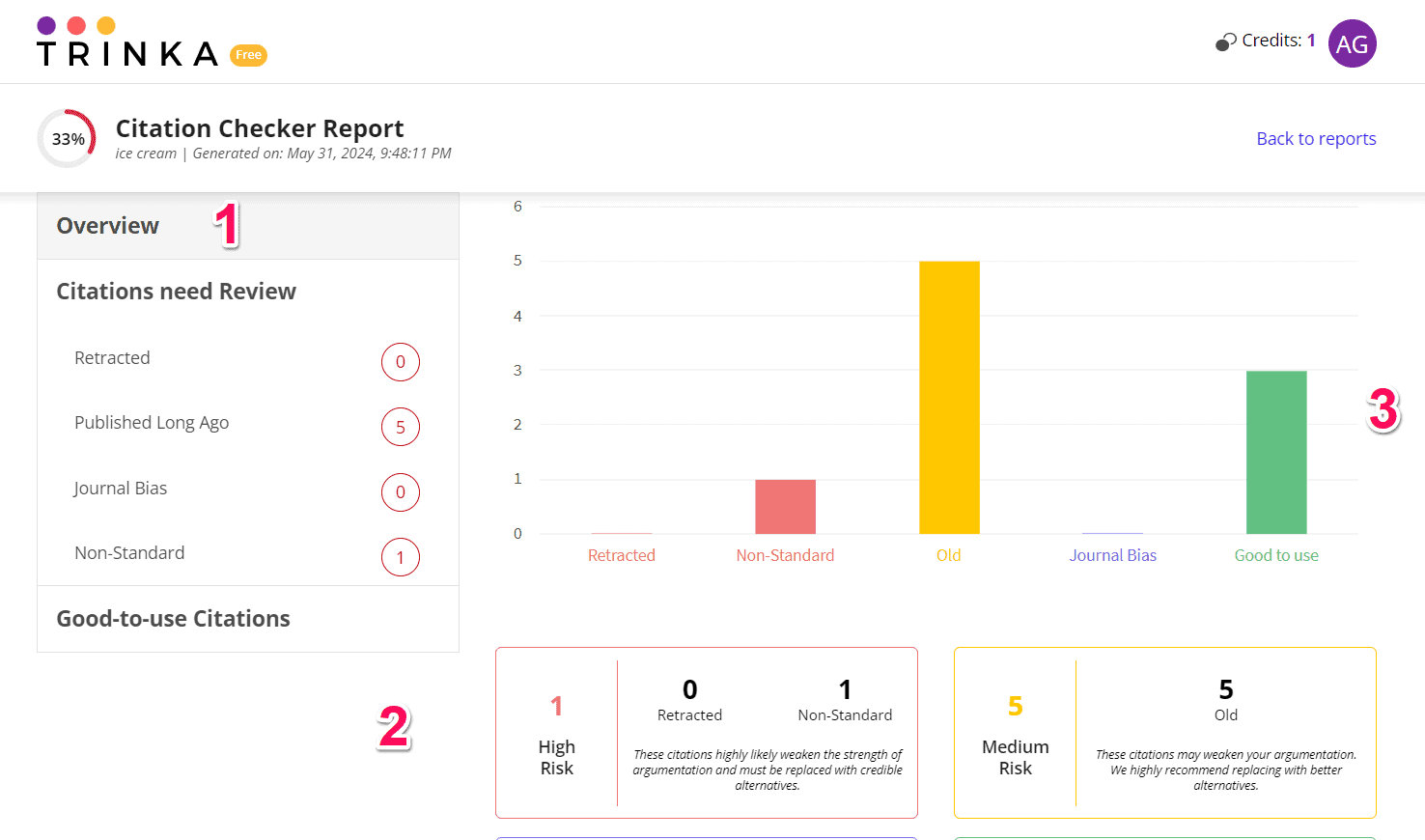This screenshot has width=1425, height=840.
Task: Click the Old chart axis label
Action: point(949,555)
